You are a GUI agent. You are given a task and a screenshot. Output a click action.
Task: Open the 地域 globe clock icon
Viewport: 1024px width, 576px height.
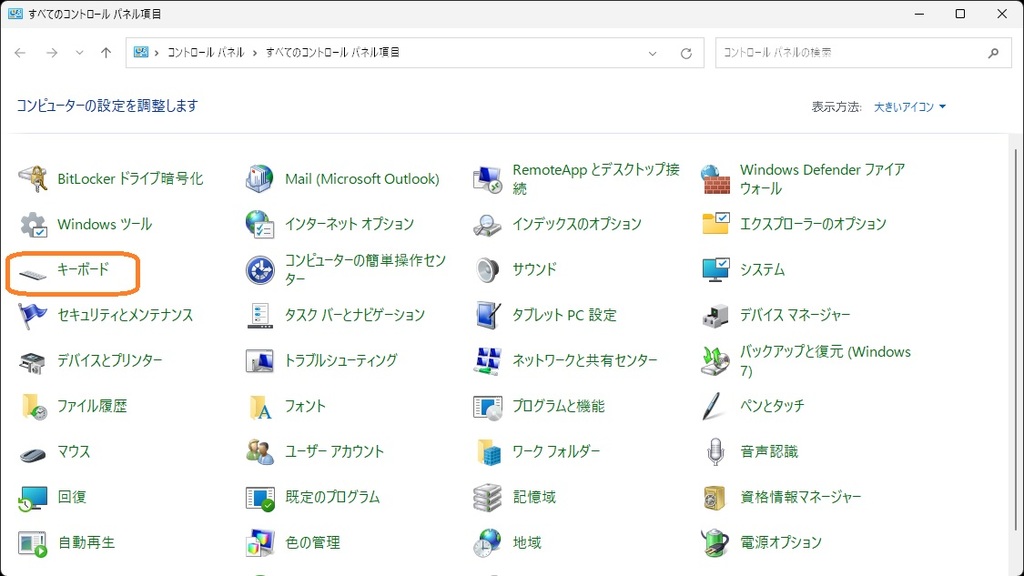[x=487, y=543]
